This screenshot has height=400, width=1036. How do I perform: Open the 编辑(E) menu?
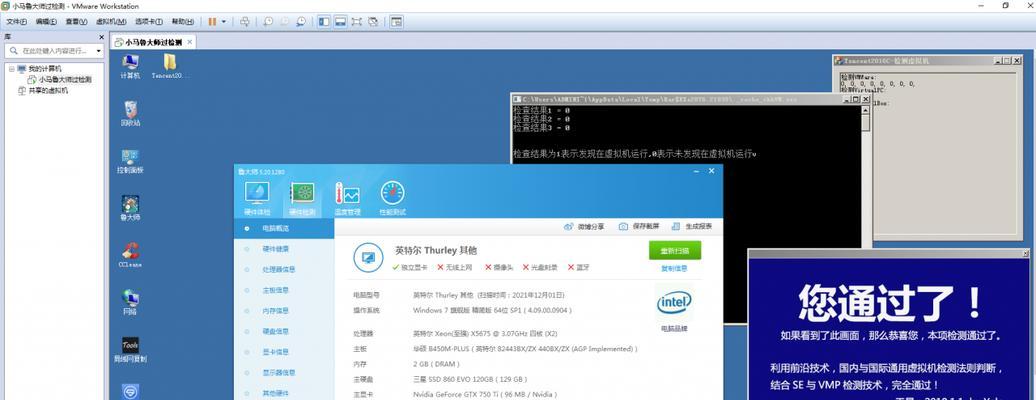46,22
